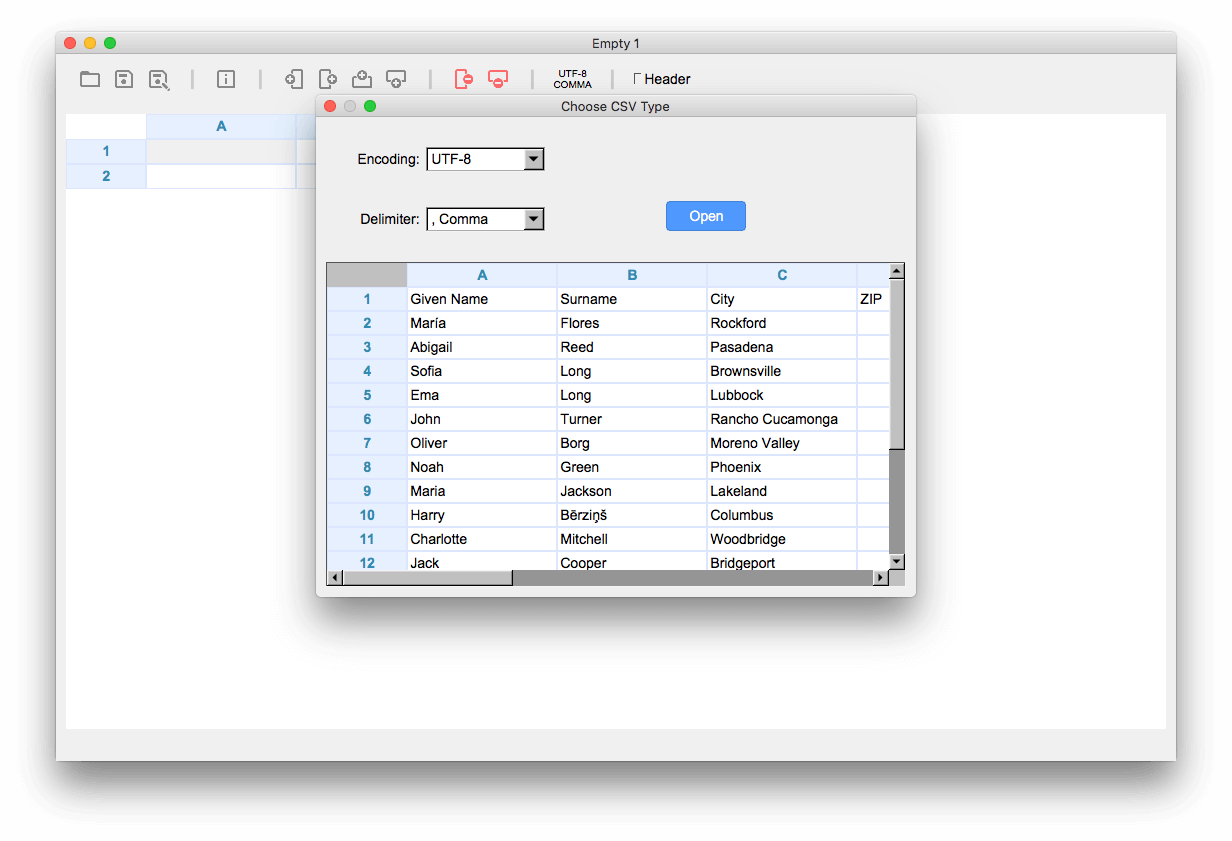This screenshot has width=1232, height=841.
Task: Click the horizontal scrollbar right arrow
Action: click(881, 578)
